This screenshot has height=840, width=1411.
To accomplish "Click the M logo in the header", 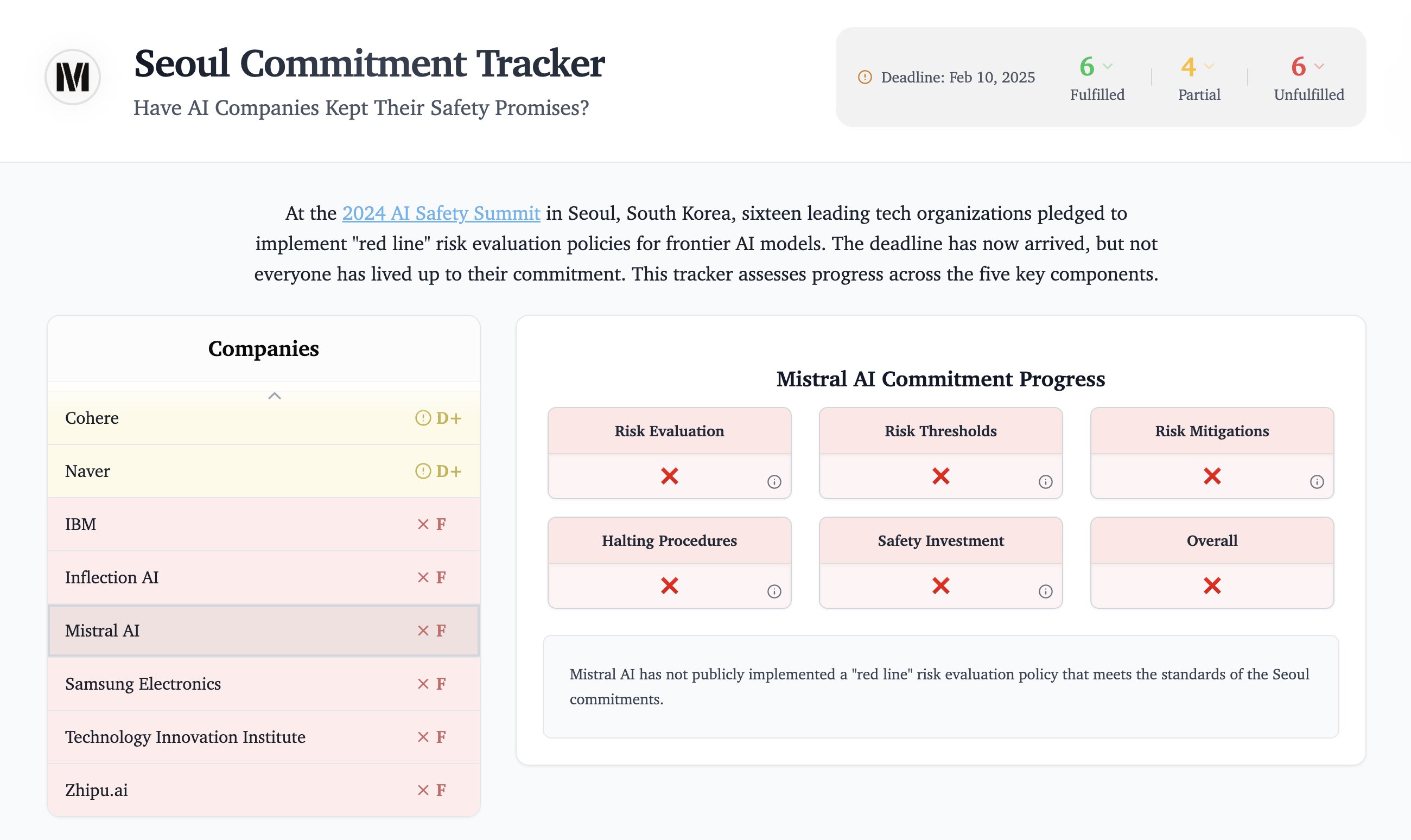I will pos(72,77).
